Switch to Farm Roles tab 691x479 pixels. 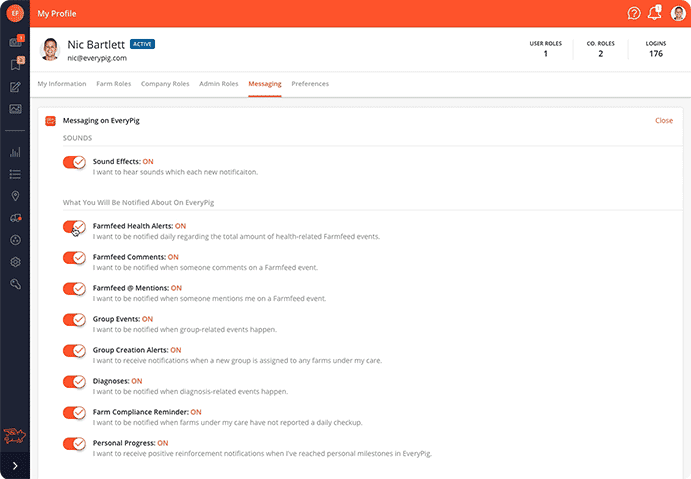coord(114,84)
